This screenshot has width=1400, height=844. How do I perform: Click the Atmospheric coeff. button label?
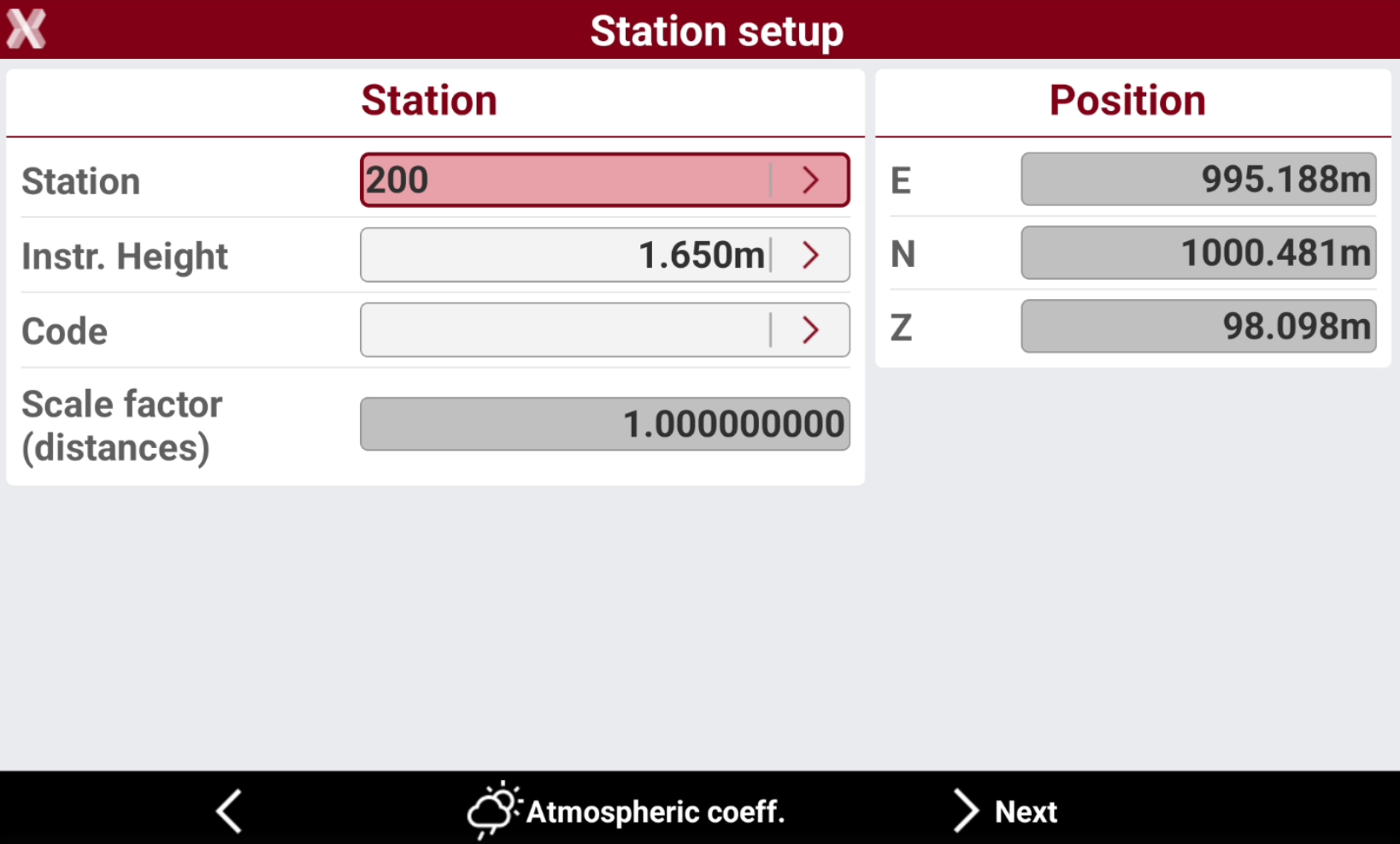pos(656,812)
